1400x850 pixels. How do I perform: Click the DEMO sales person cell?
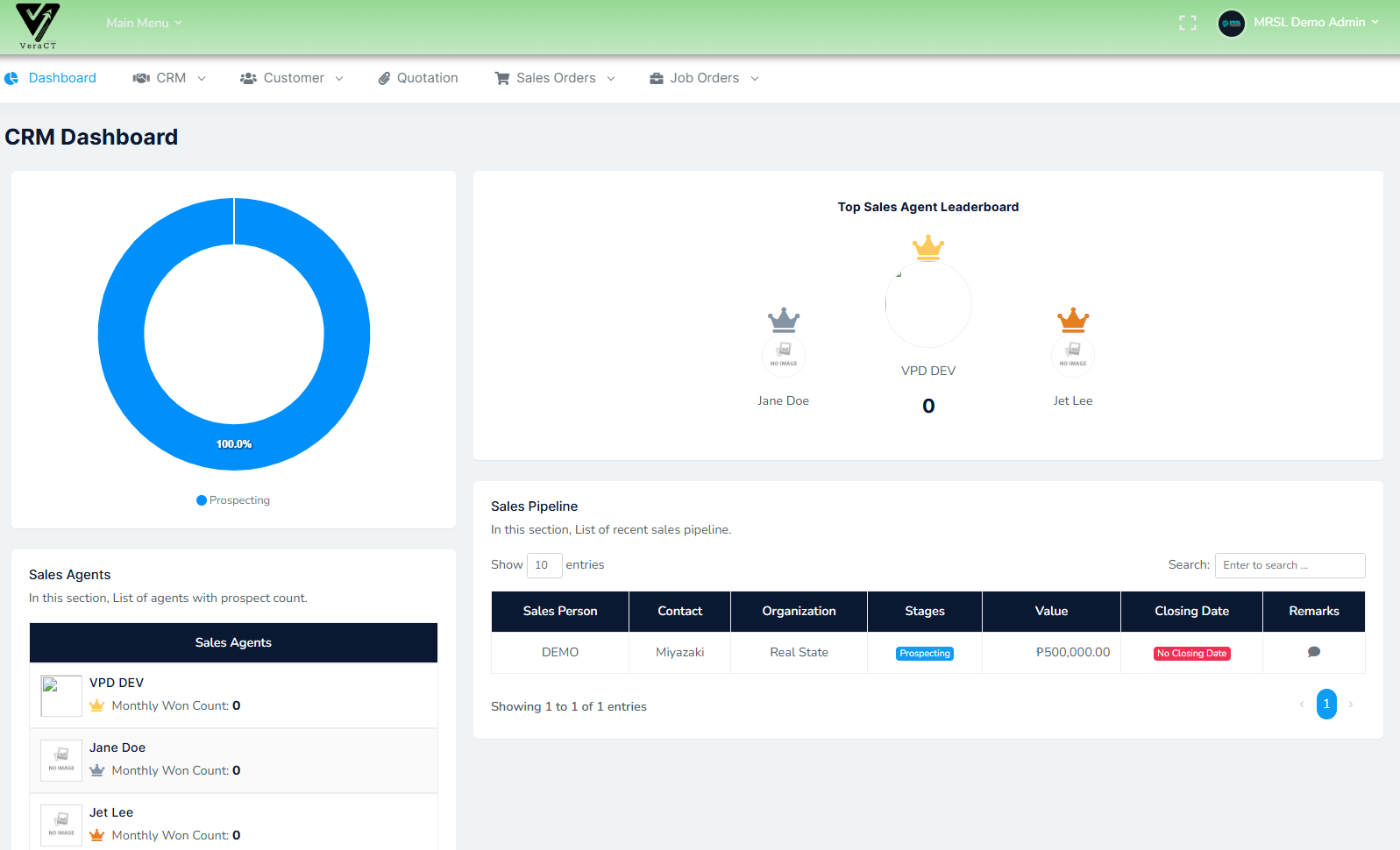coord(560,653)
